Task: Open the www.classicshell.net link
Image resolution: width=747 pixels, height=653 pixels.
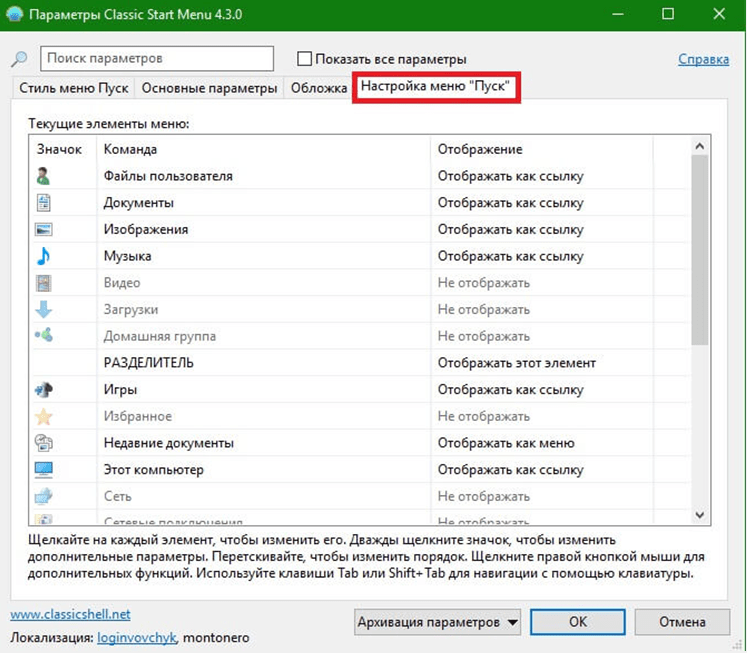Action: coord(70,614)
